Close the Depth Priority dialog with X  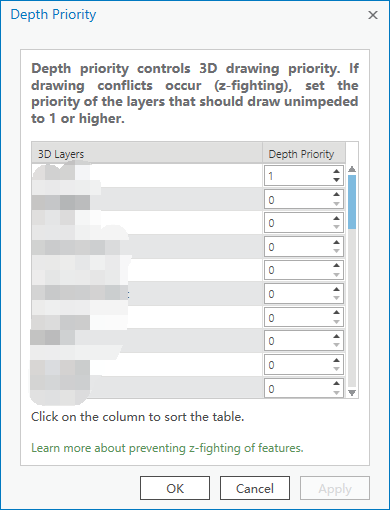pos(373,15)
